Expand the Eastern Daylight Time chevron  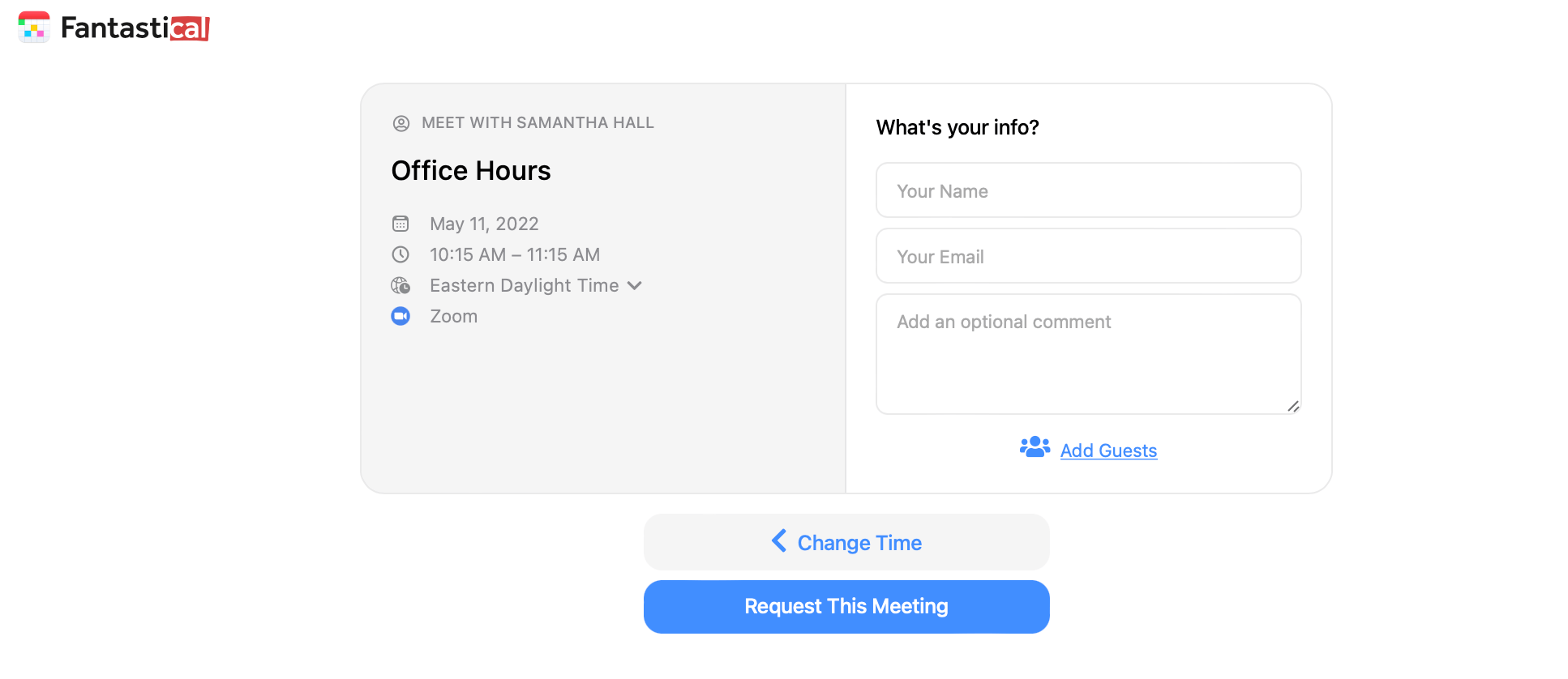pos(635,285)
